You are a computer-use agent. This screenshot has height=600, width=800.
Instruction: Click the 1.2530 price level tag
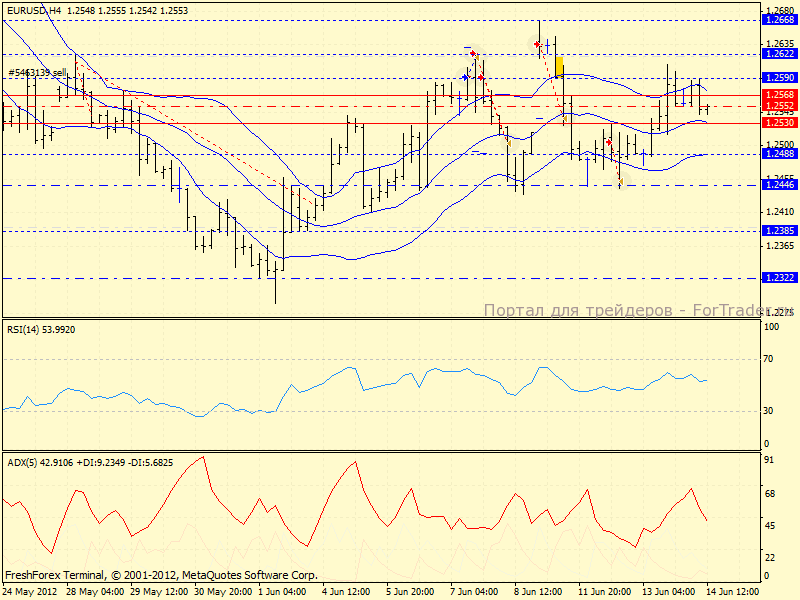point(779,122)
